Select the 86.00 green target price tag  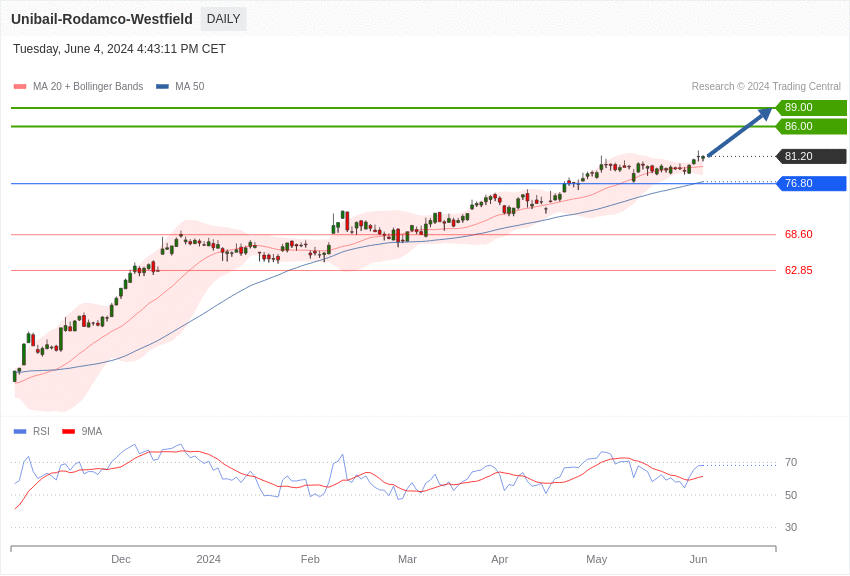811,127
